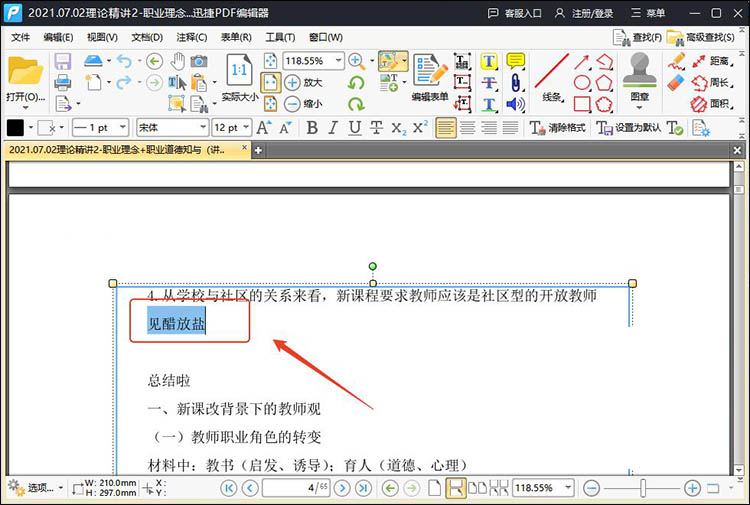Open the 视图(V) menu
Screen dimensions: 750x505
[x=102, y=37]
